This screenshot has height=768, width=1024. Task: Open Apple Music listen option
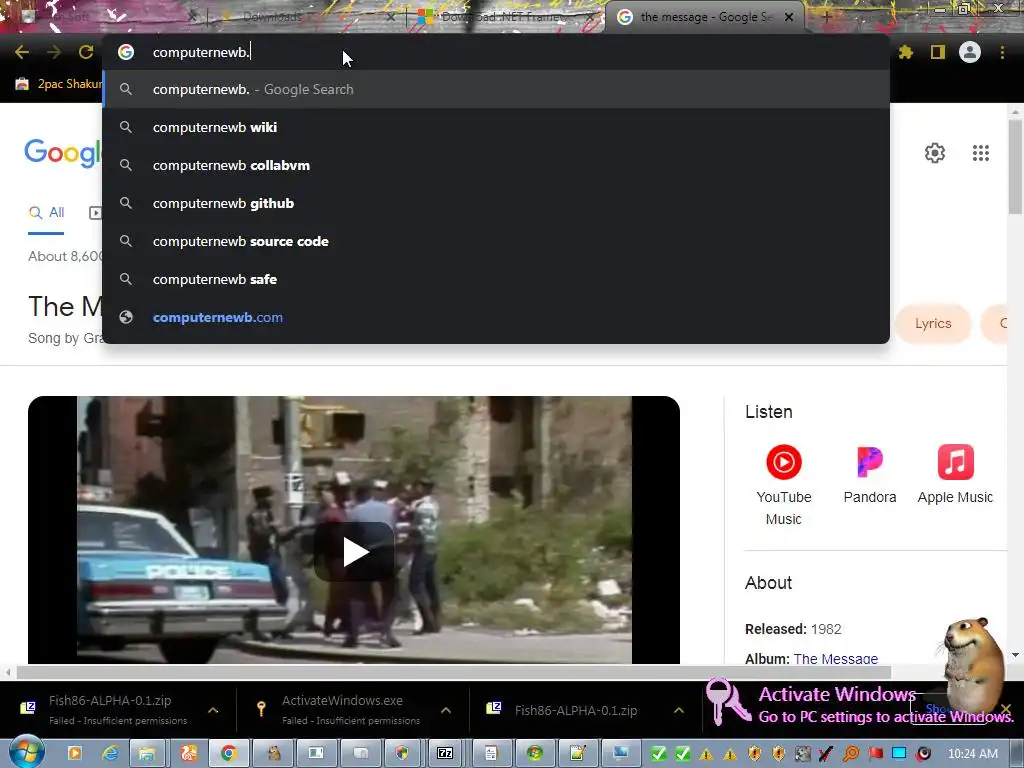tap(955, 474)
